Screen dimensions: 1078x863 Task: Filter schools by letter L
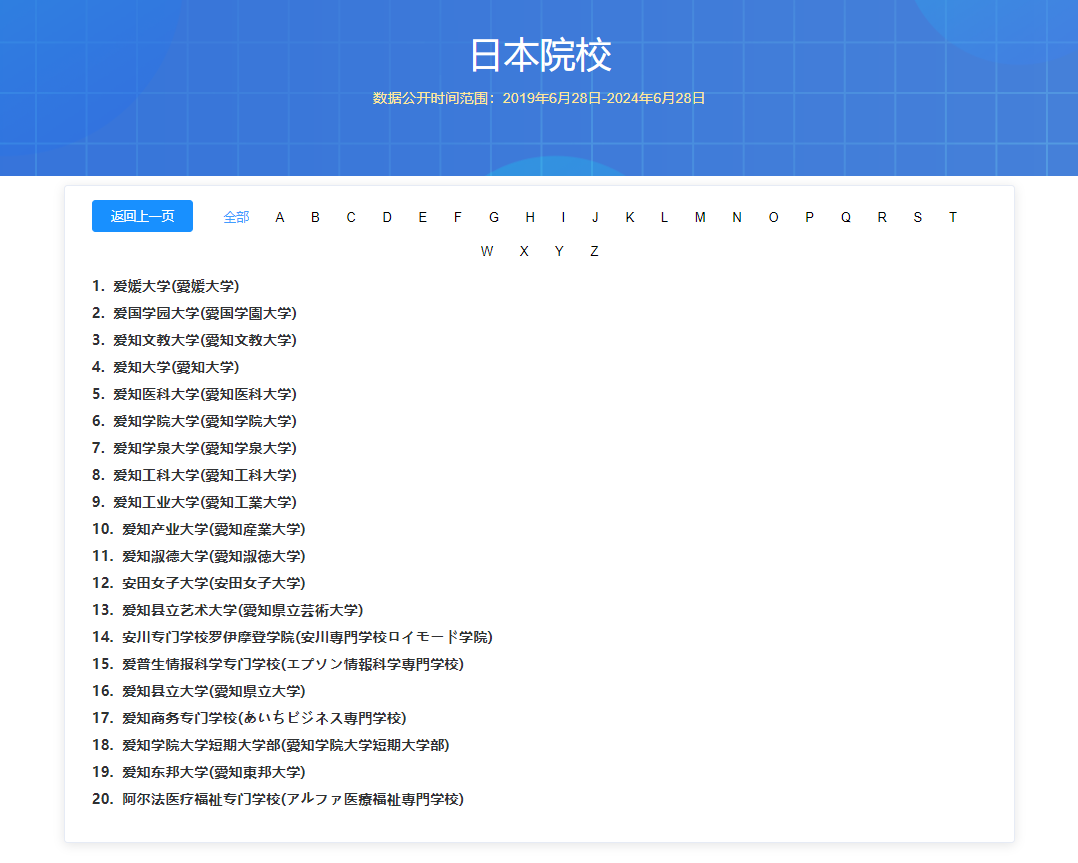point(664,217)
